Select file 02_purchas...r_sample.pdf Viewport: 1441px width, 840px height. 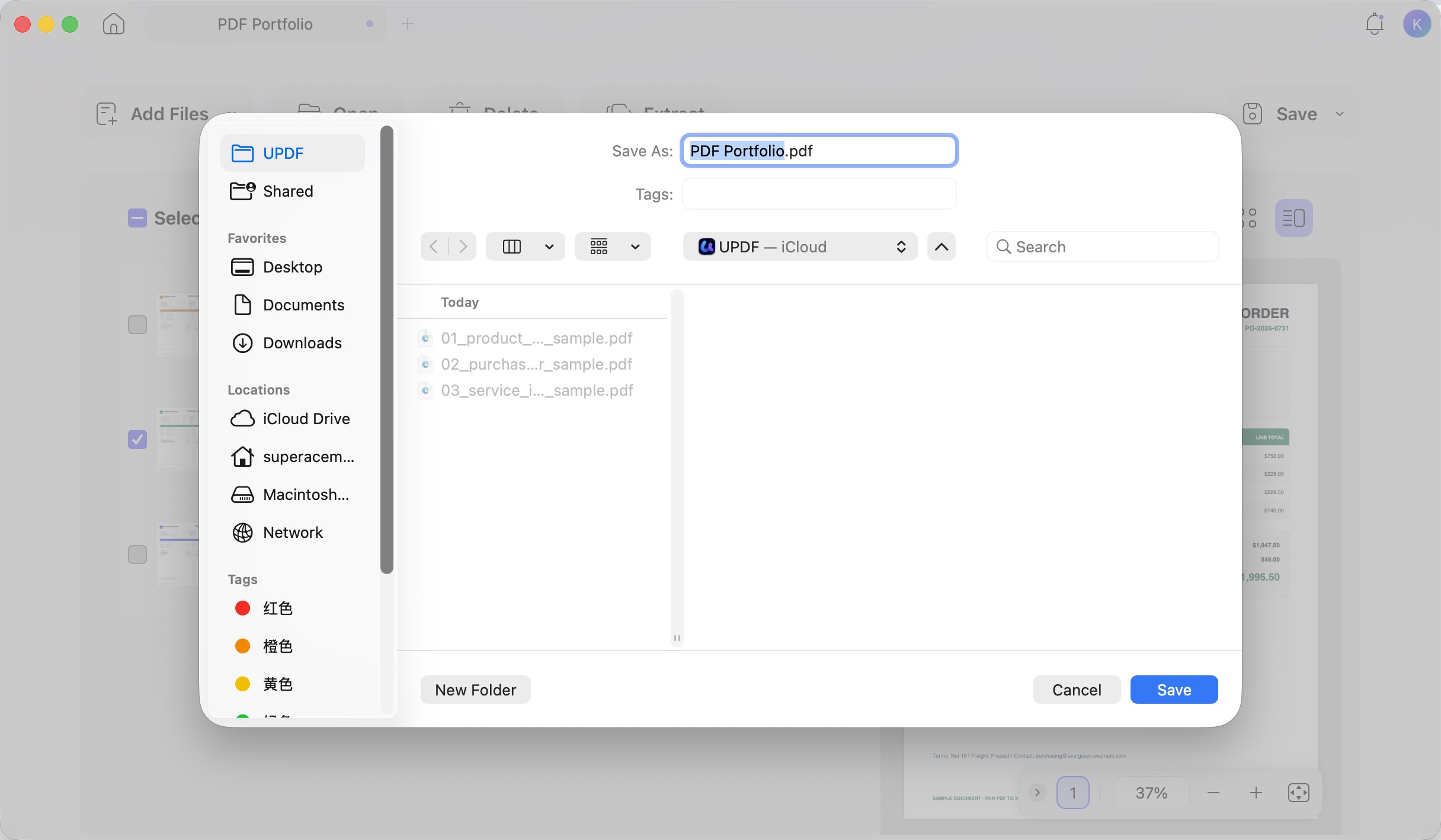(537, 364)
